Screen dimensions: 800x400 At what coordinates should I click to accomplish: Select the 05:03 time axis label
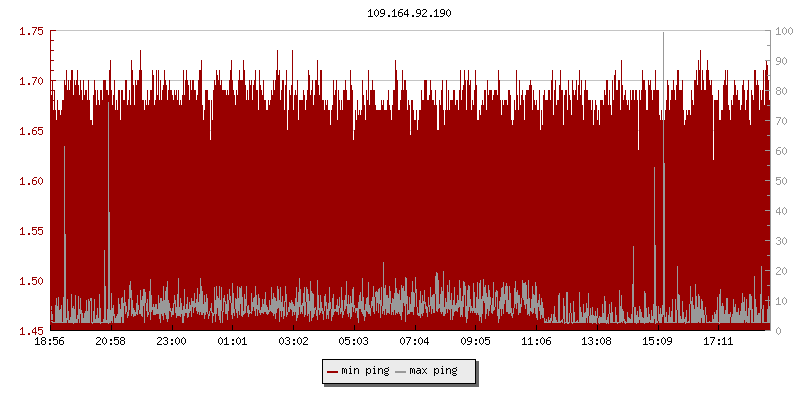click(x=354, y=342)
